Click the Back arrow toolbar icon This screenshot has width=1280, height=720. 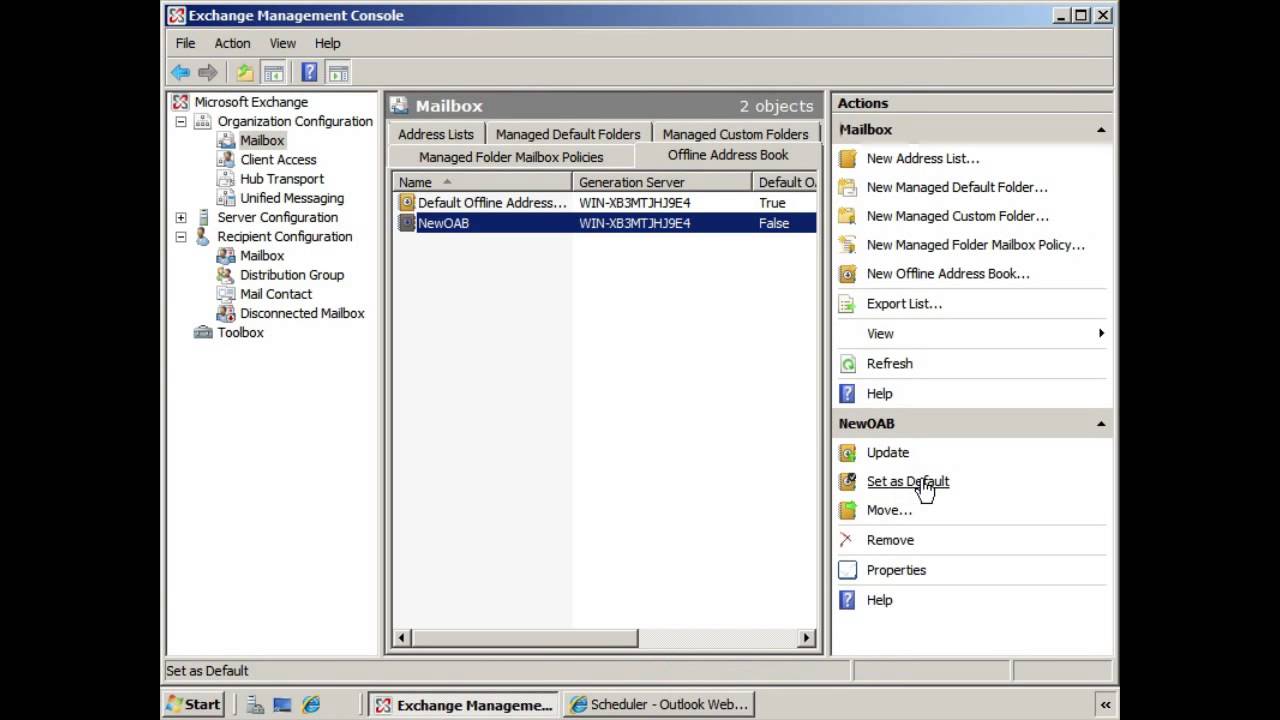click(180, 72)
